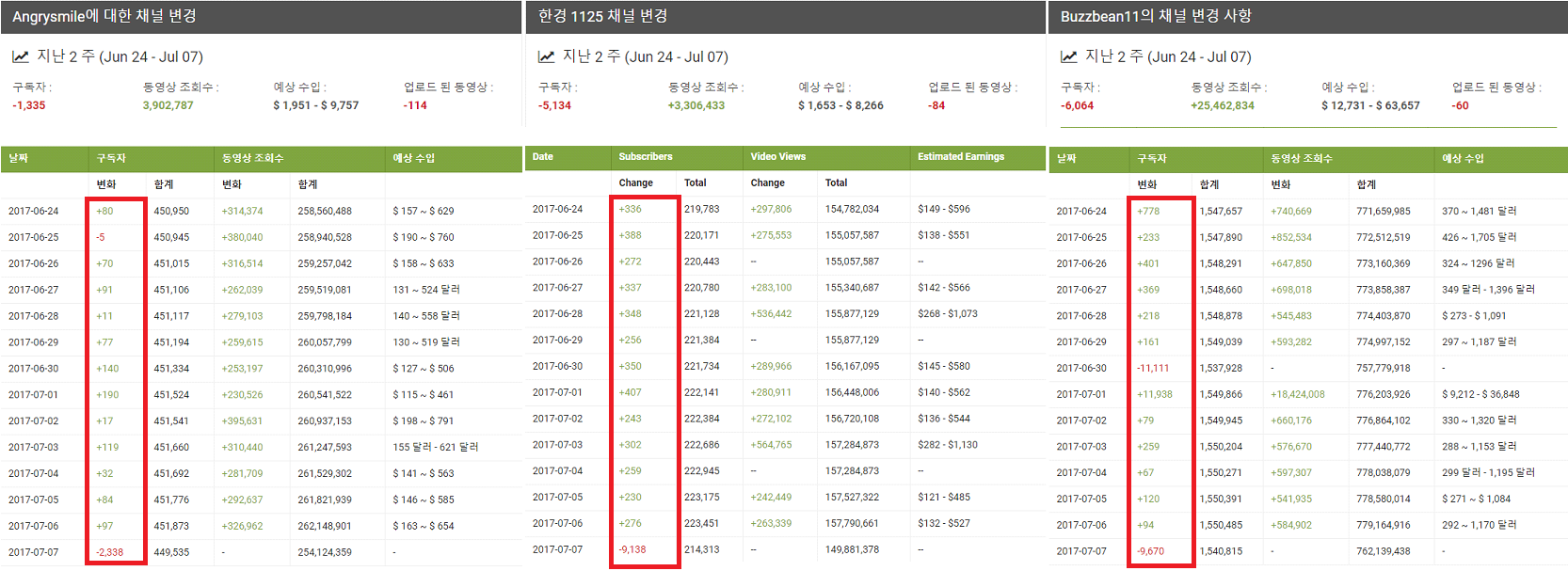
Task: Click the 구독자 header in the Angrysmile table
Action: (111, 158)
